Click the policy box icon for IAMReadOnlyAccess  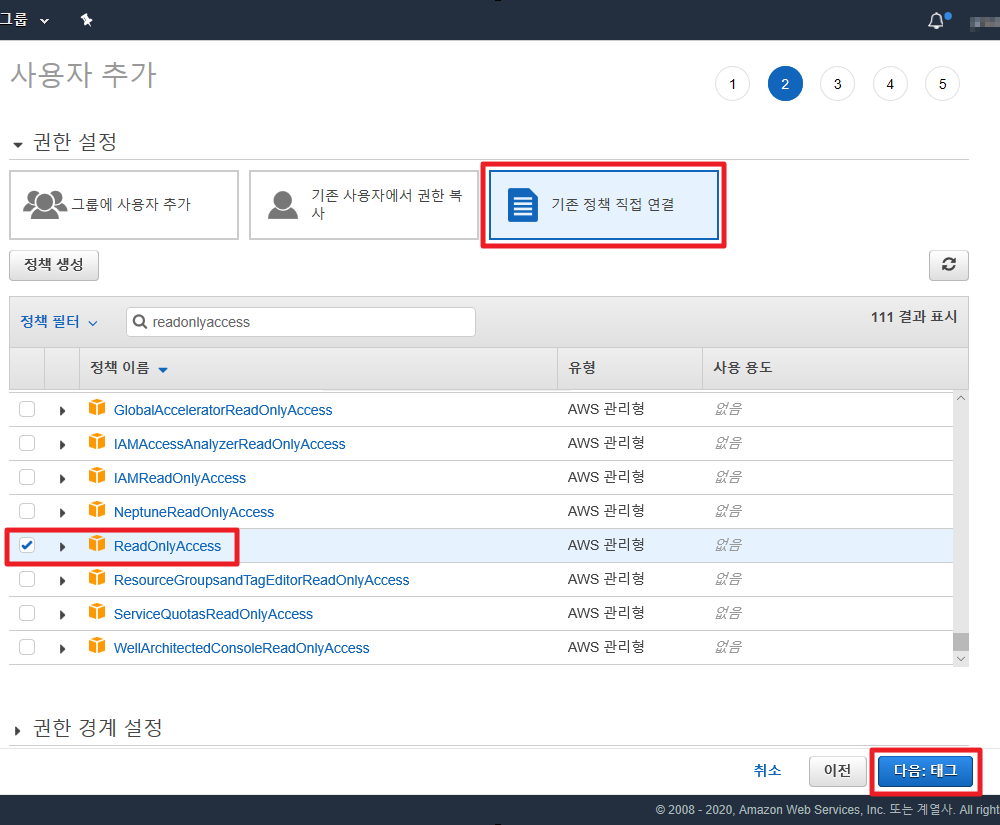coord(97,476)
